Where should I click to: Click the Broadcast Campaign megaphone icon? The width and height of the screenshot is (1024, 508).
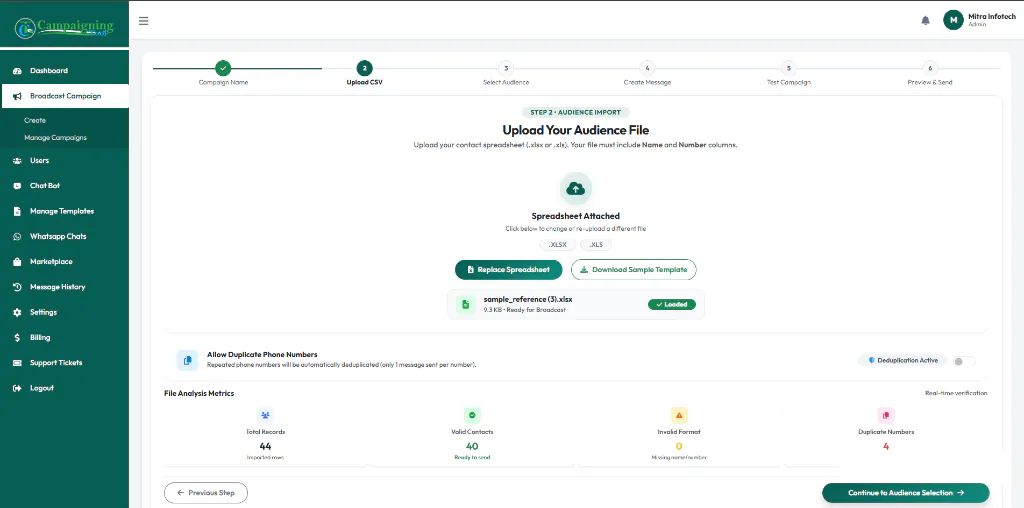pyautogui.click(x=18, y=96)
